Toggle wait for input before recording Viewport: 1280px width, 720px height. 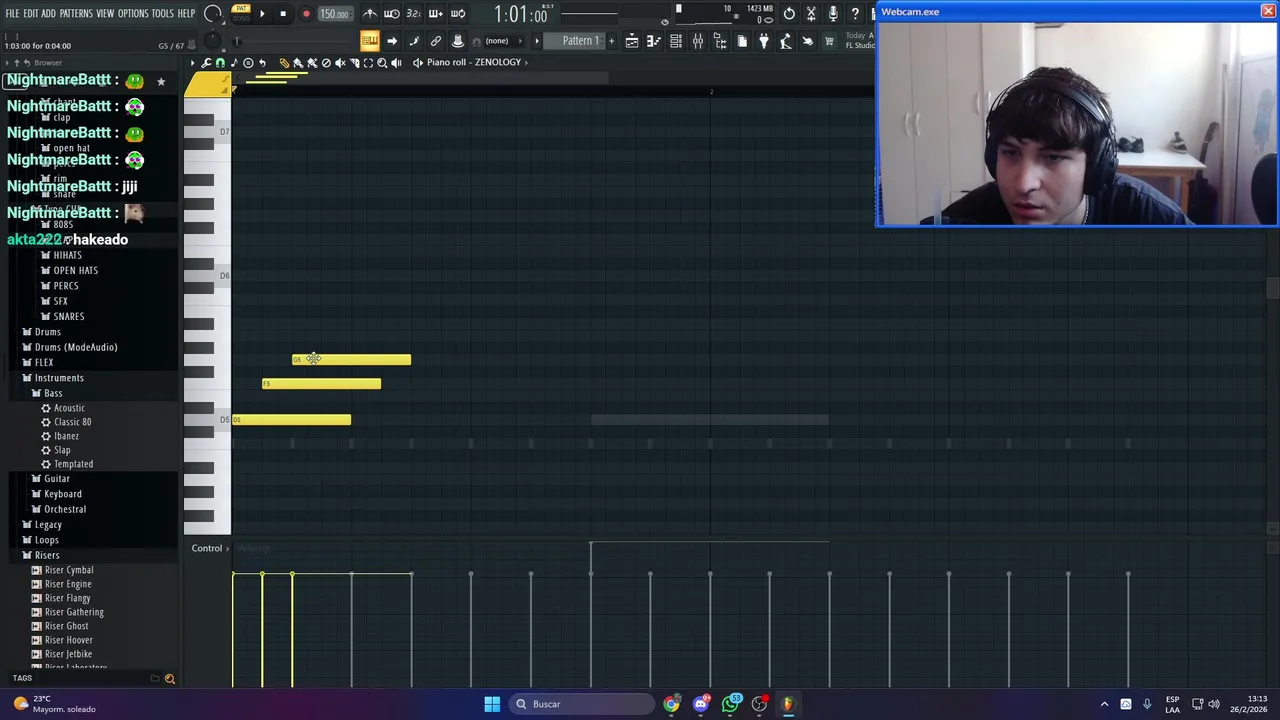pos(392,13)
